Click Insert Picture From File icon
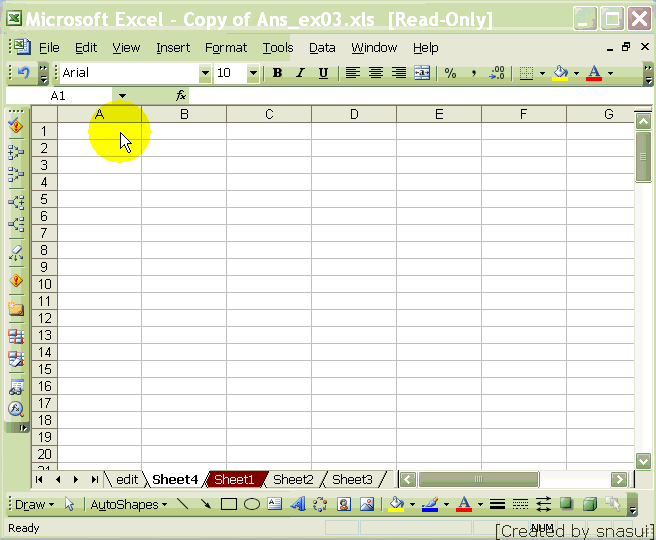Screen dimensions: 656x540 pyautogui.click(x=367, y=504)
